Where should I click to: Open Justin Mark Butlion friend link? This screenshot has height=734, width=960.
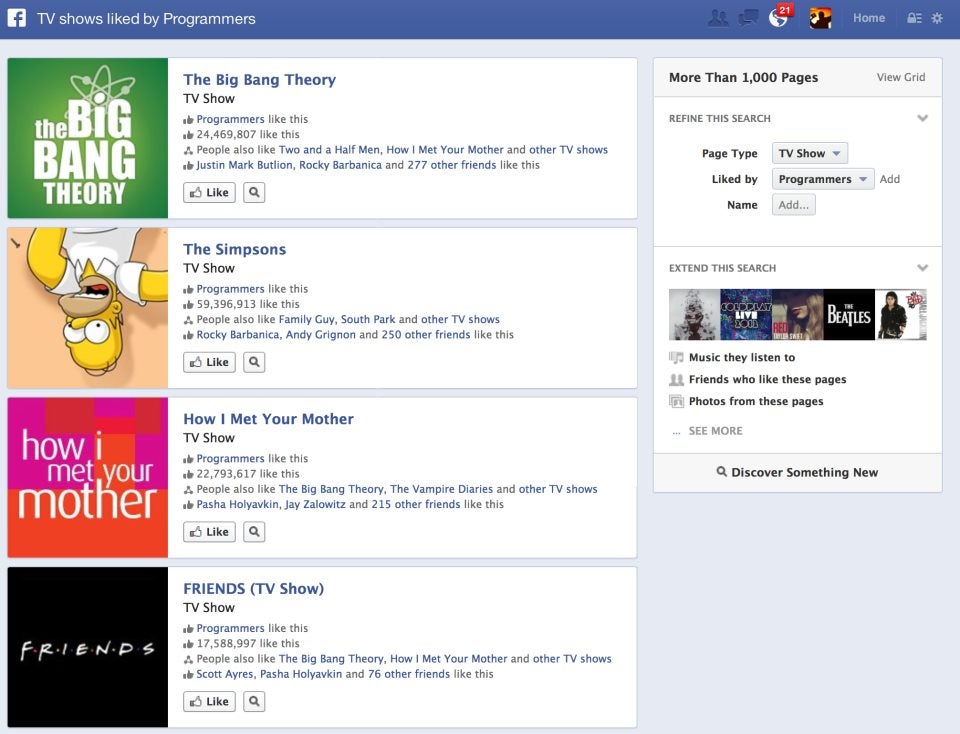pos(244,165)
